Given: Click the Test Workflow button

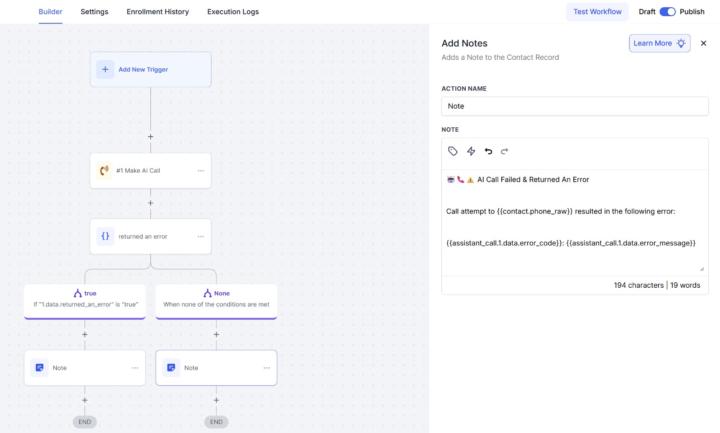Looking at the screenshot, I should pyautogui.click(x=596, y=12).
